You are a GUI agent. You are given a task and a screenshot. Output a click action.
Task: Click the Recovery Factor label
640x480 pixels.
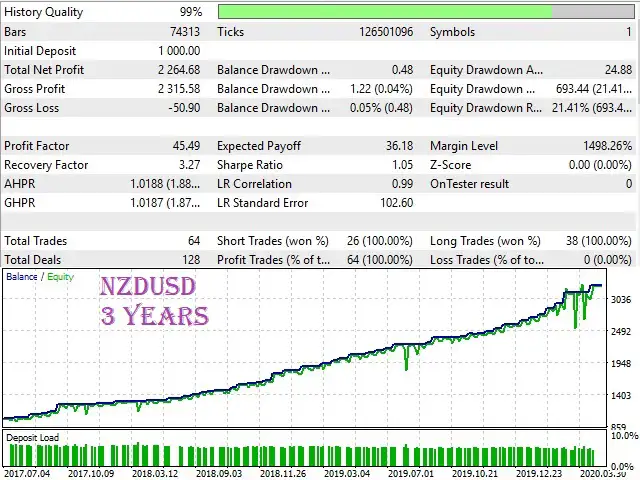[44, 165]
